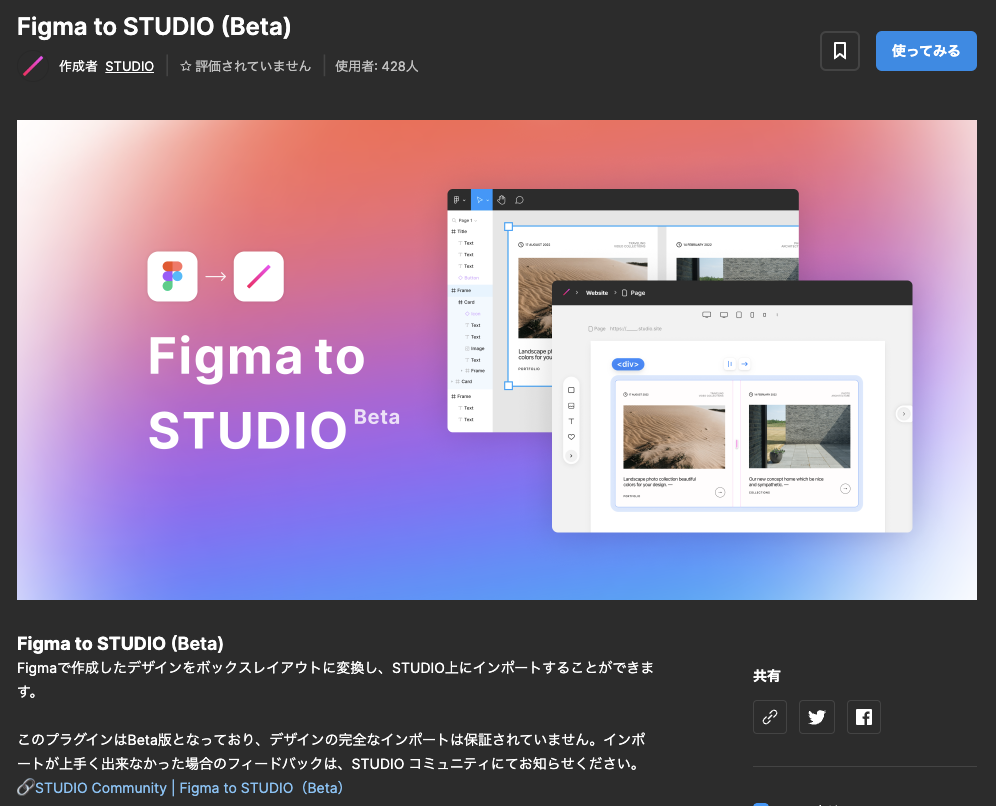This screenshot has height=806, width=996.
Task: Select the Move tool in the Figma toolbar
Action: tap(479, 201)
